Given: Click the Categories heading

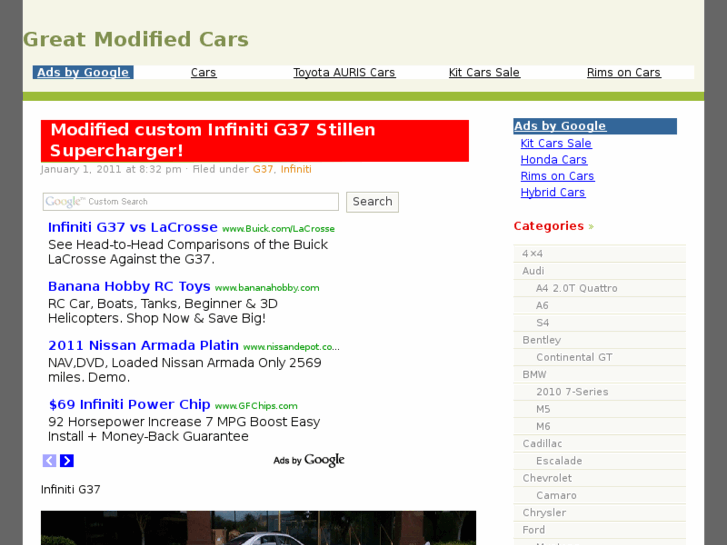Looking at the screenshot, I should coord(548,226).
